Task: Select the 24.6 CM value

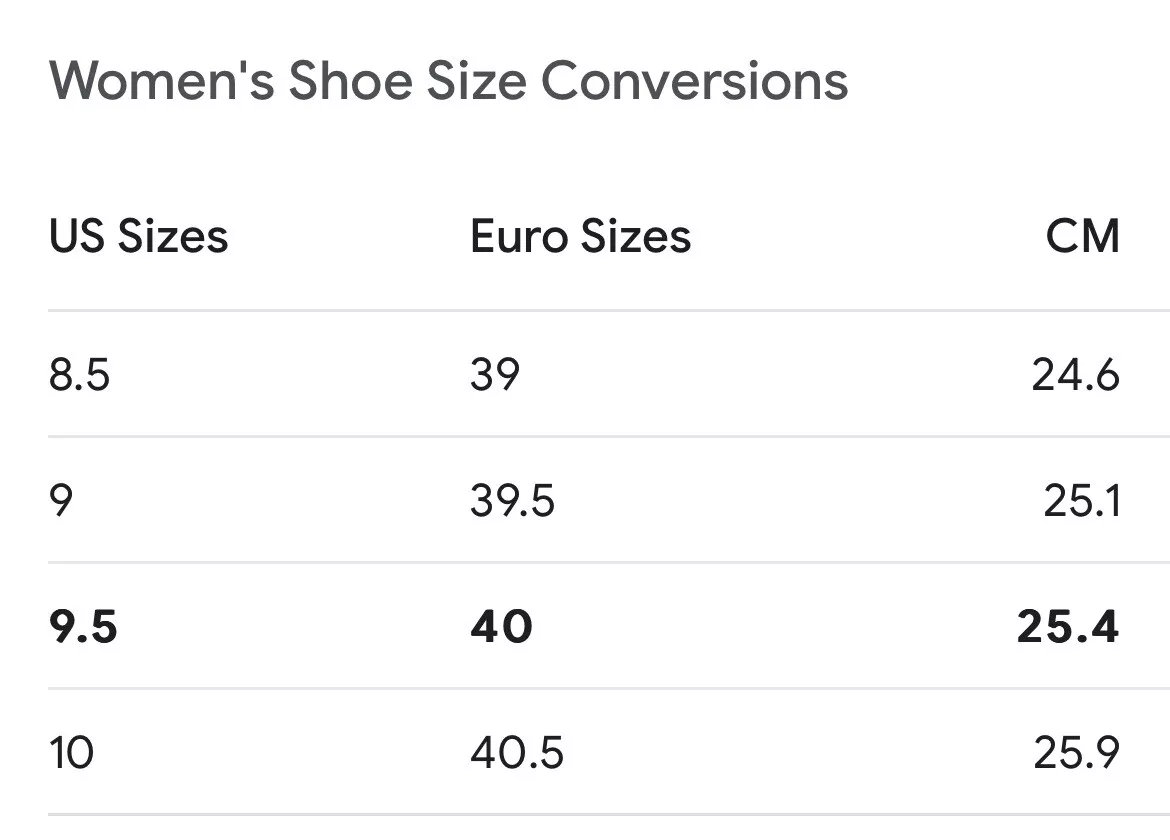Action: tap(1075, 374)
